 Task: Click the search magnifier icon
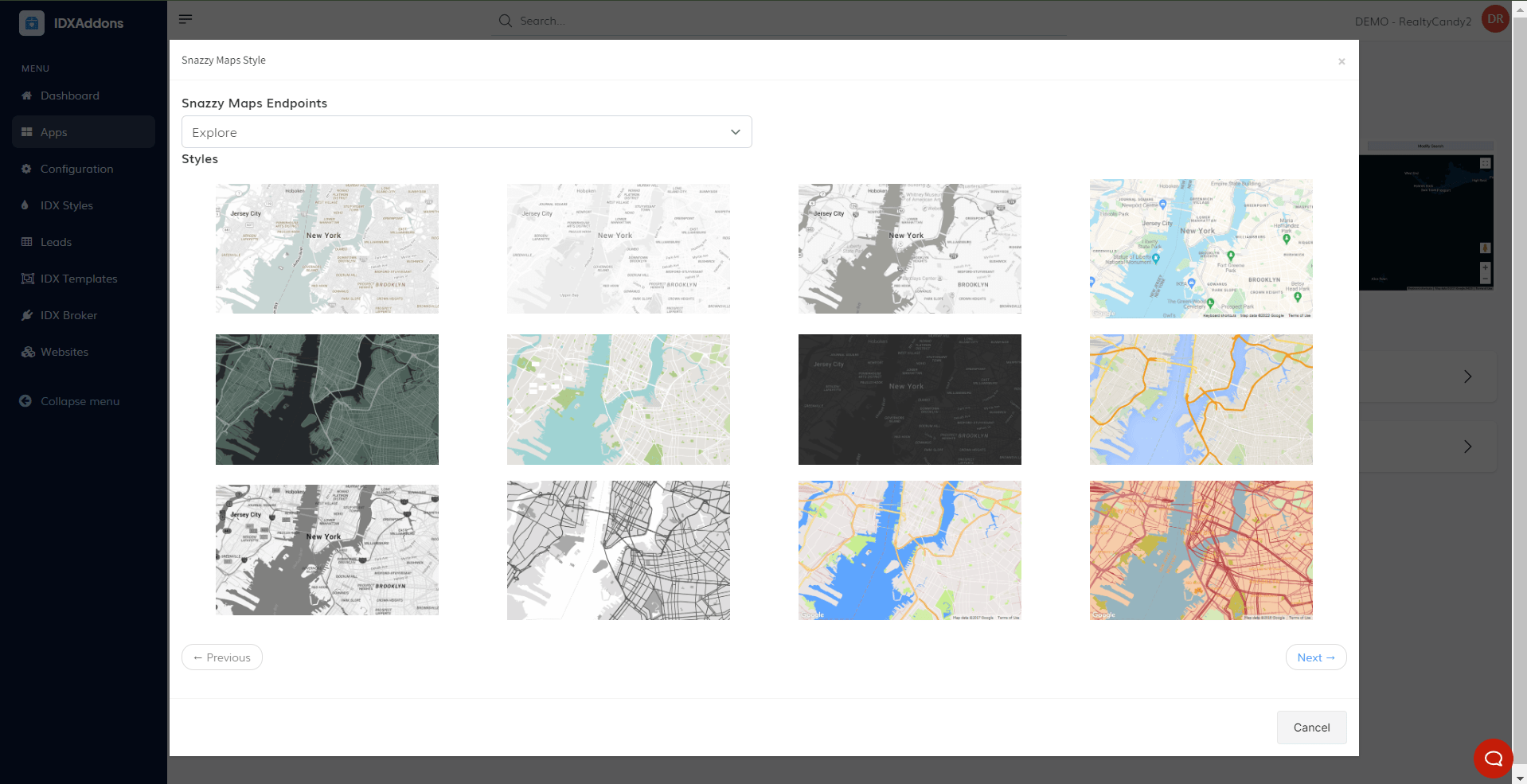point(505,21)
